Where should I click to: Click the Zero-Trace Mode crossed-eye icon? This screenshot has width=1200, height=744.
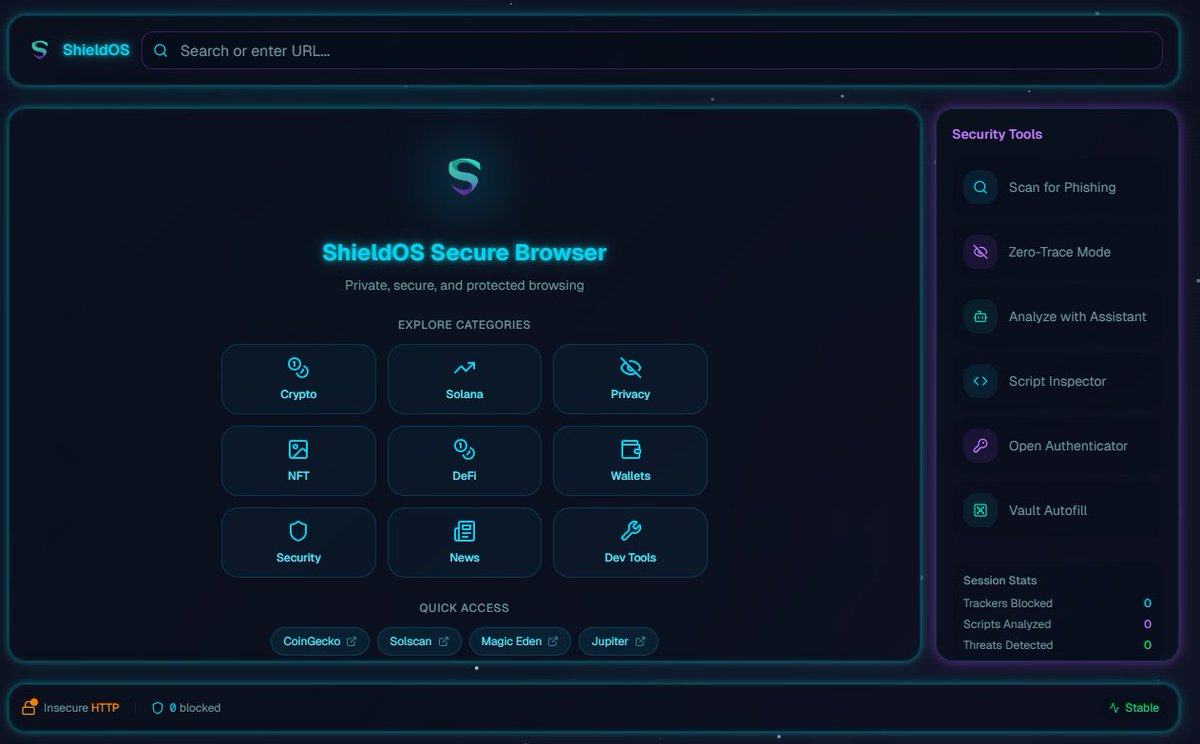[980, 252]
